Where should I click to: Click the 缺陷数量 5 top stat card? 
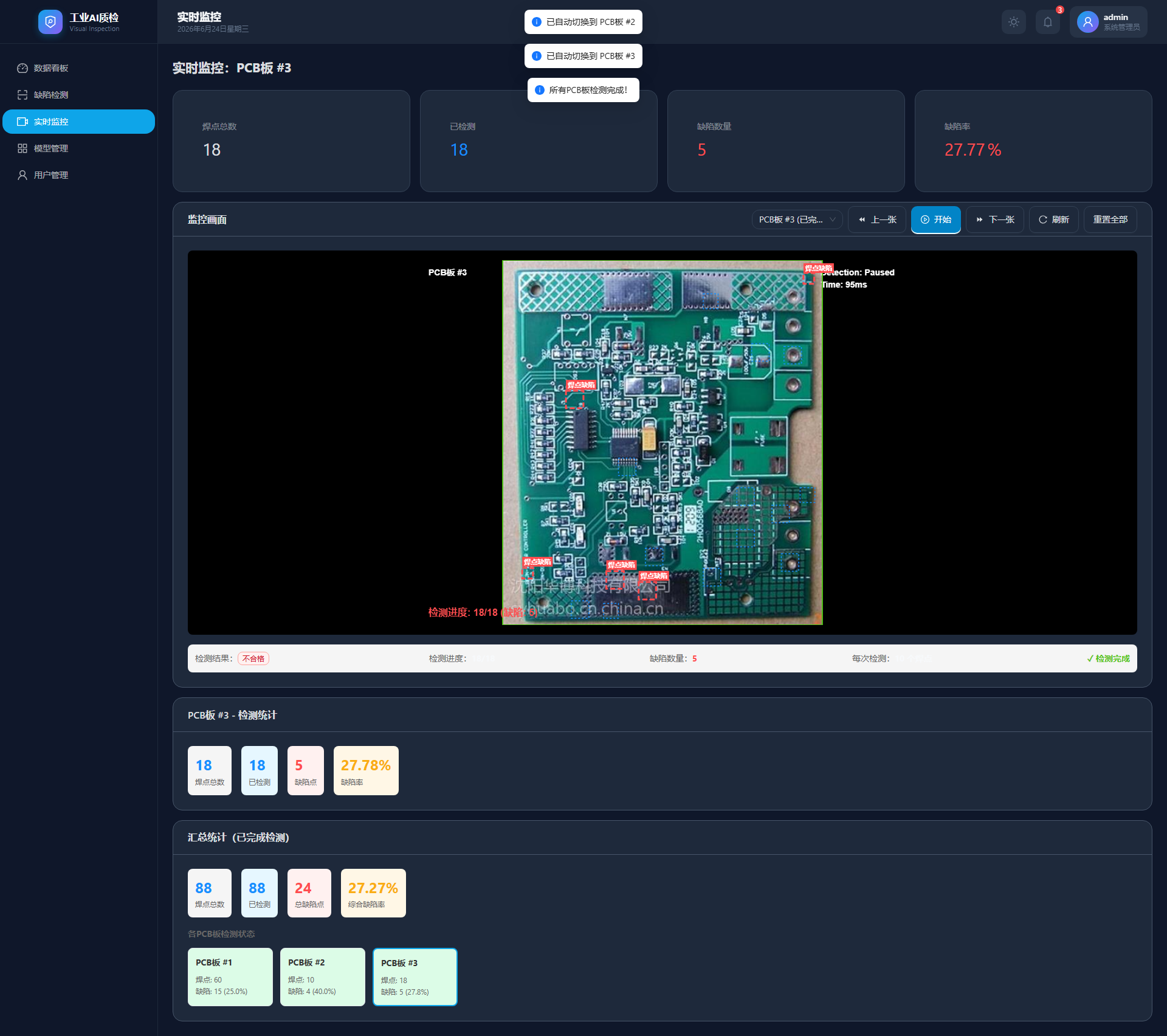click(786, 141)
